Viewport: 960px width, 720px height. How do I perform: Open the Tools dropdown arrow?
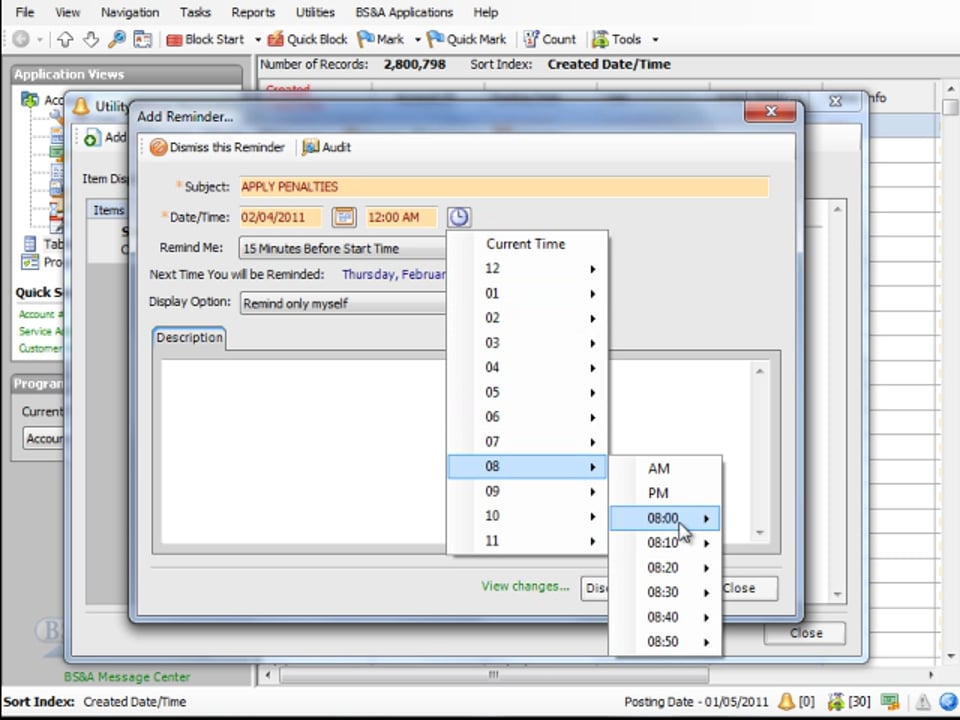tap(655, 40)
